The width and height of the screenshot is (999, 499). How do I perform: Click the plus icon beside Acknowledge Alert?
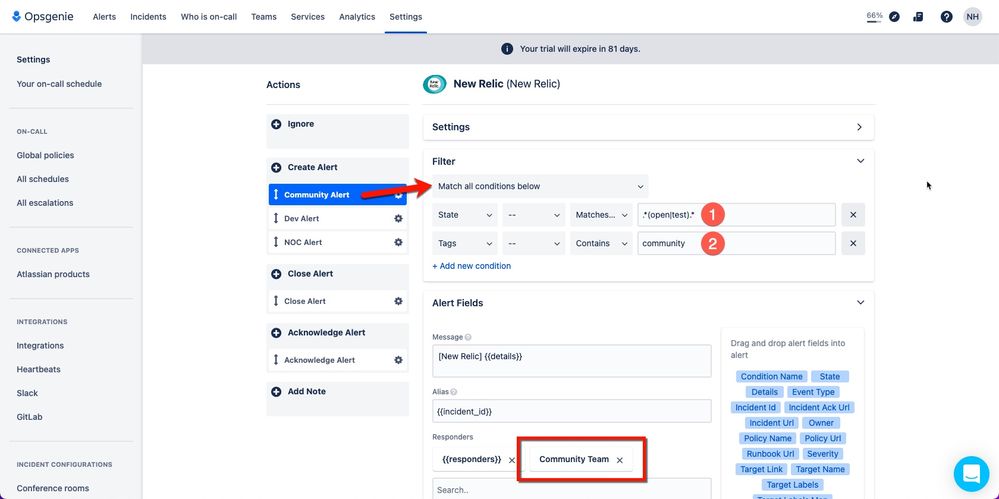coord(276,333)
